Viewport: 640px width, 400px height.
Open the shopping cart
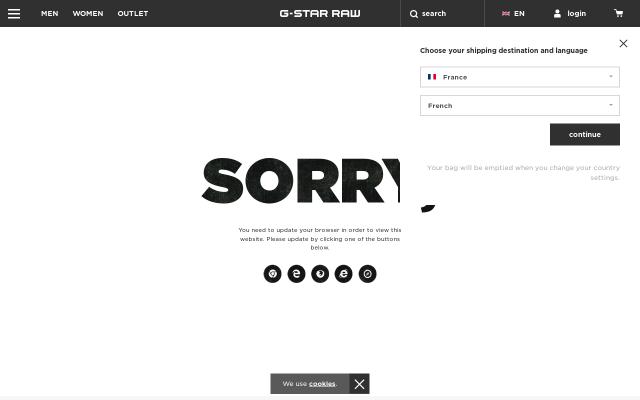(618, 13)
